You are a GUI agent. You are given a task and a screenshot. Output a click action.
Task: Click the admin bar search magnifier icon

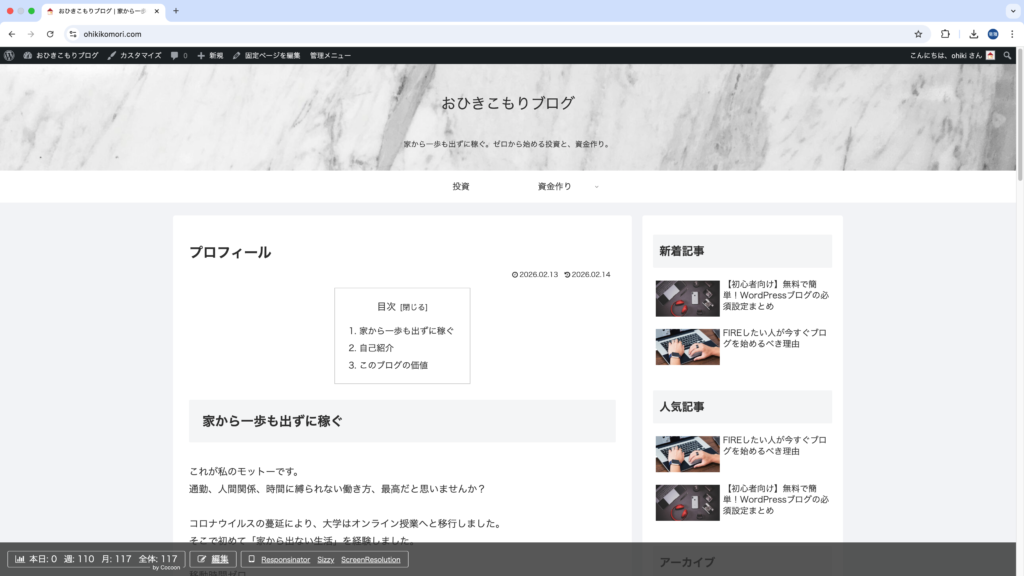[1007, 56]
